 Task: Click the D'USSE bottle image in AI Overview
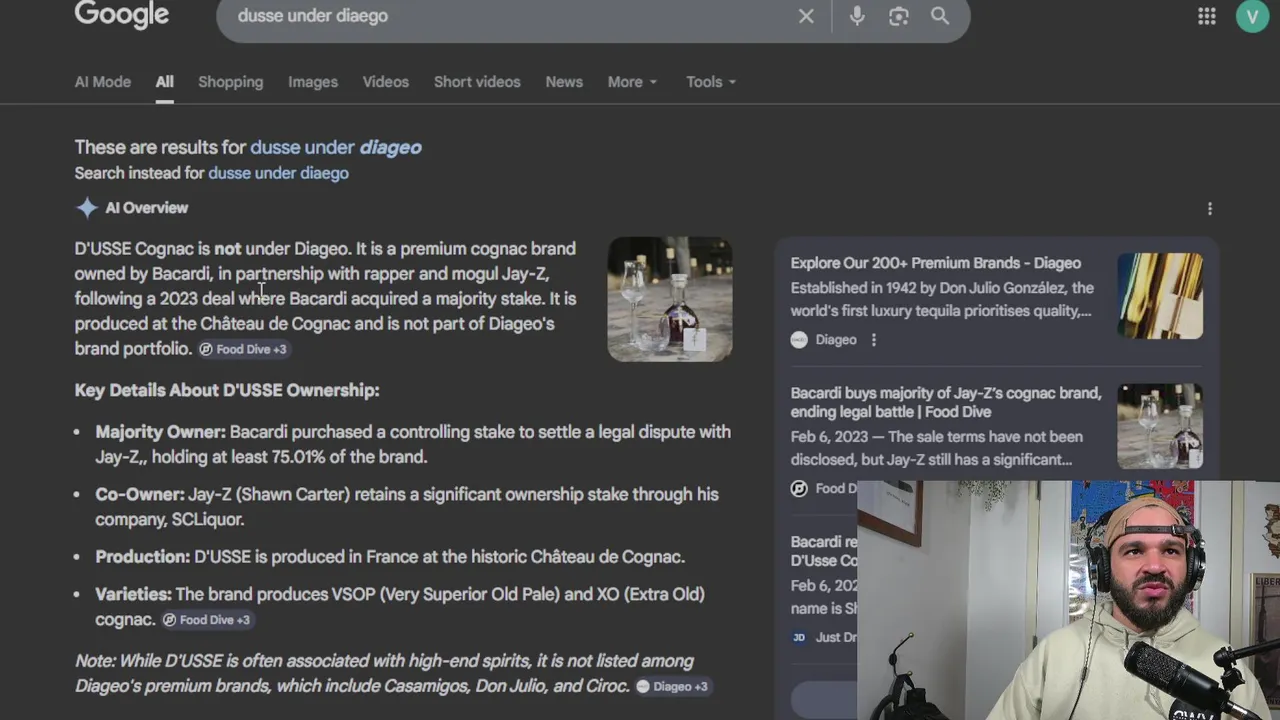click(x=670, y=299)
